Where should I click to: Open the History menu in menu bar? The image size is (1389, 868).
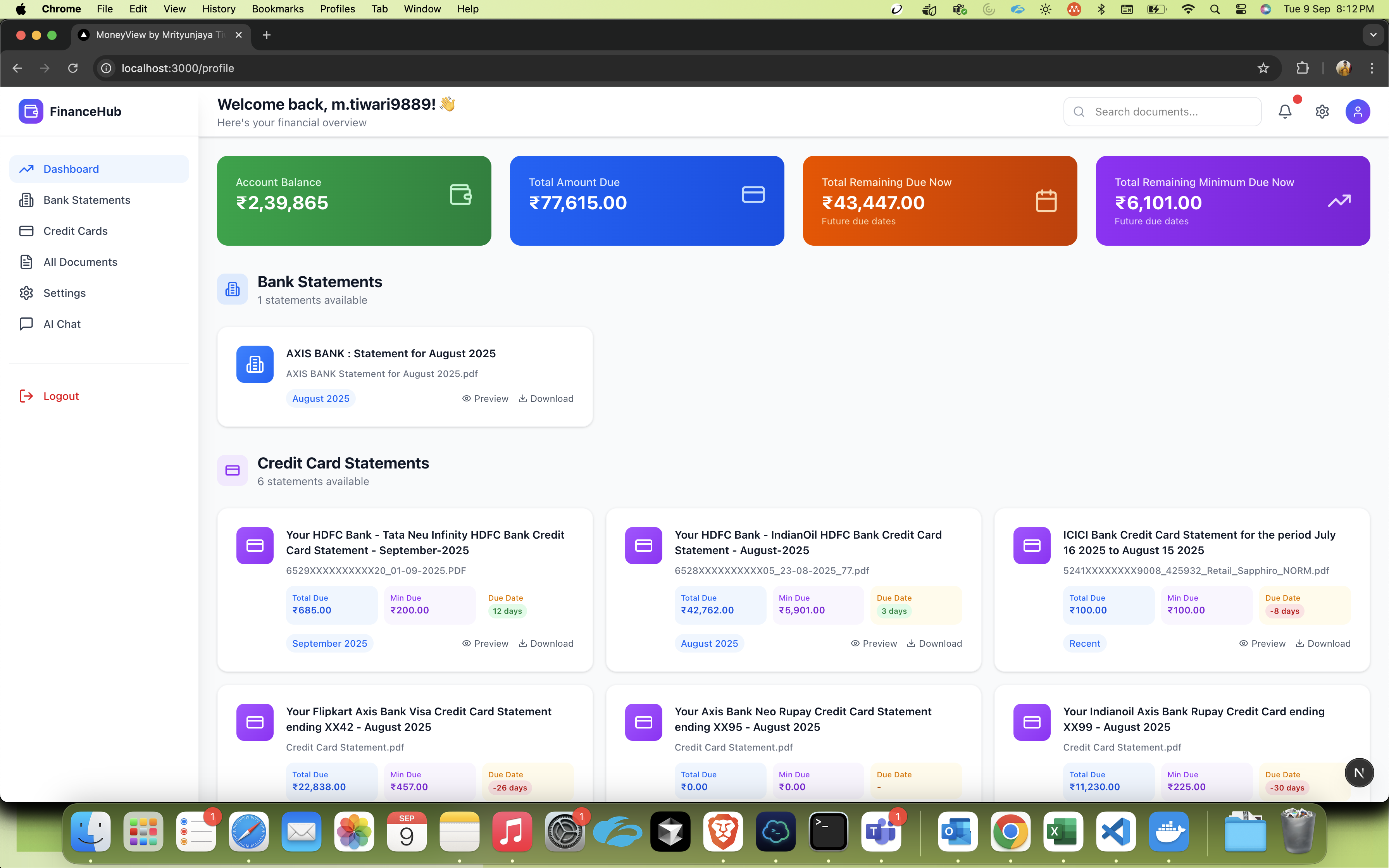click(219, 9)
